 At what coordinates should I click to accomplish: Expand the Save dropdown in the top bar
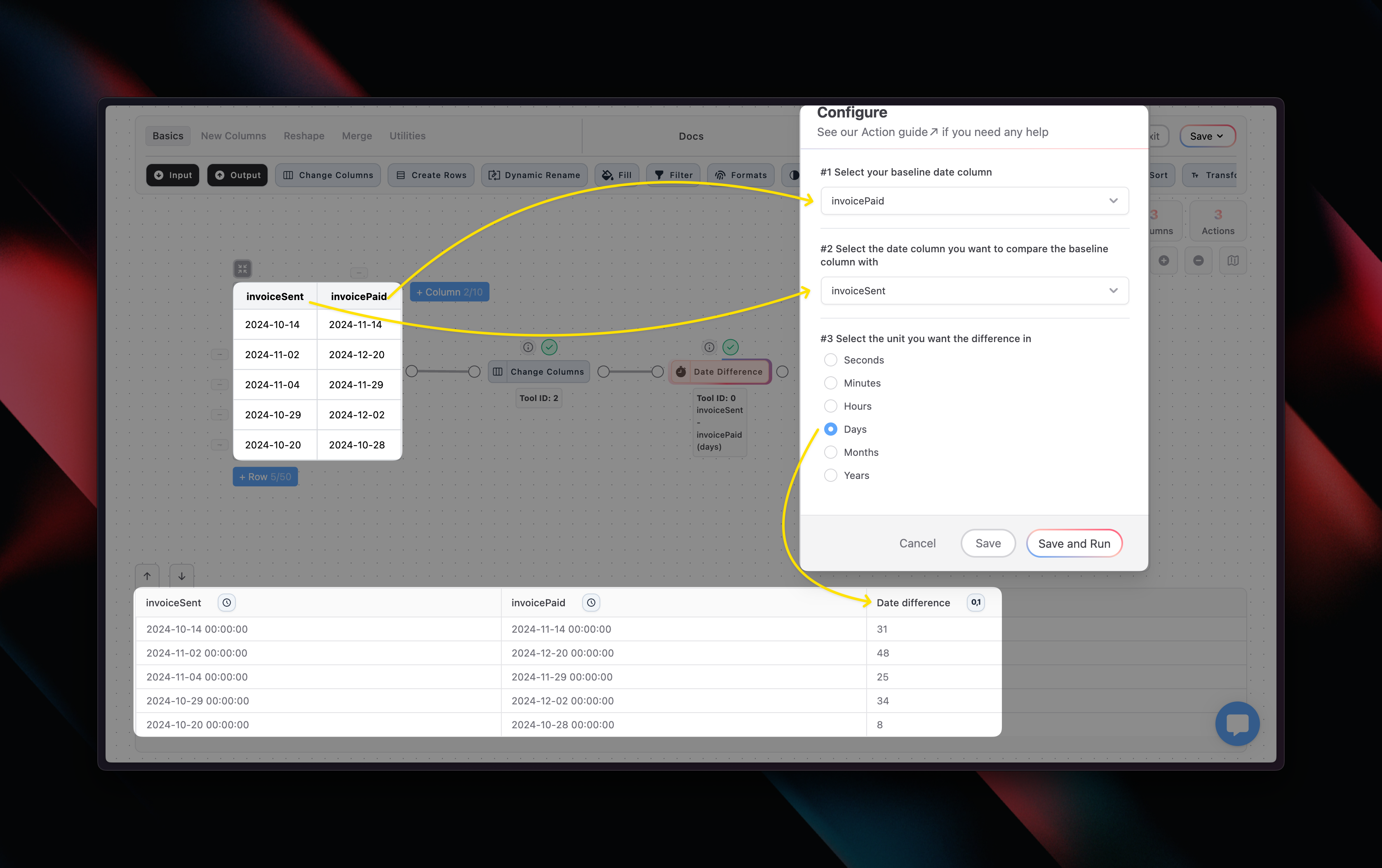pos(1206,136)
